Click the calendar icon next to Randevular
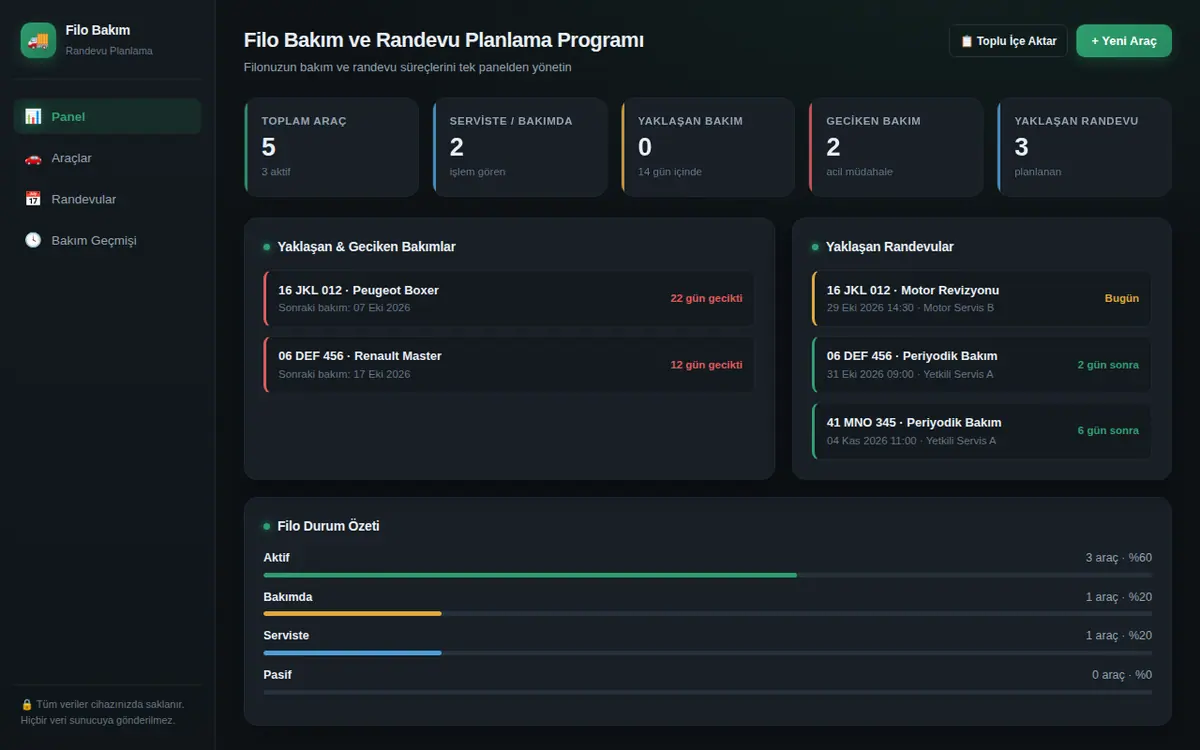 (33, 199)
